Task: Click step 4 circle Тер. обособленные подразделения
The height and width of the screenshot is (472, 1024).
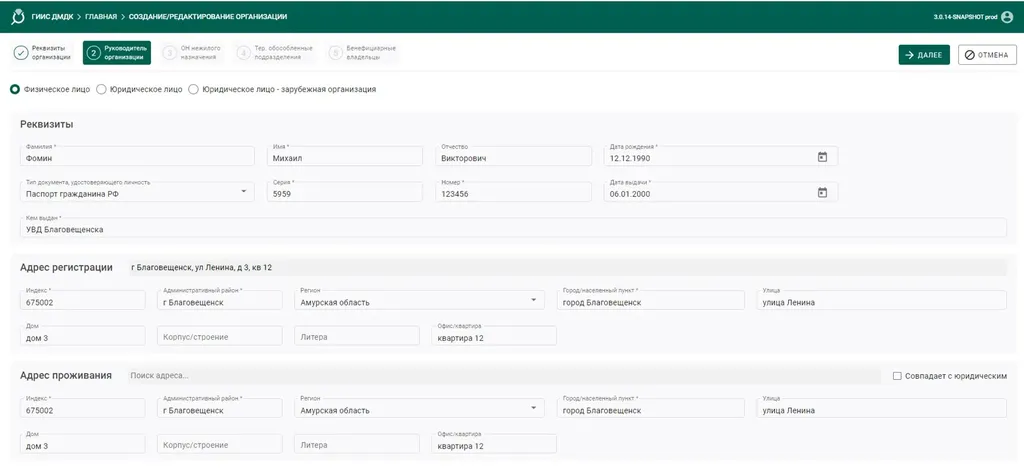Action: pos(244,53)
